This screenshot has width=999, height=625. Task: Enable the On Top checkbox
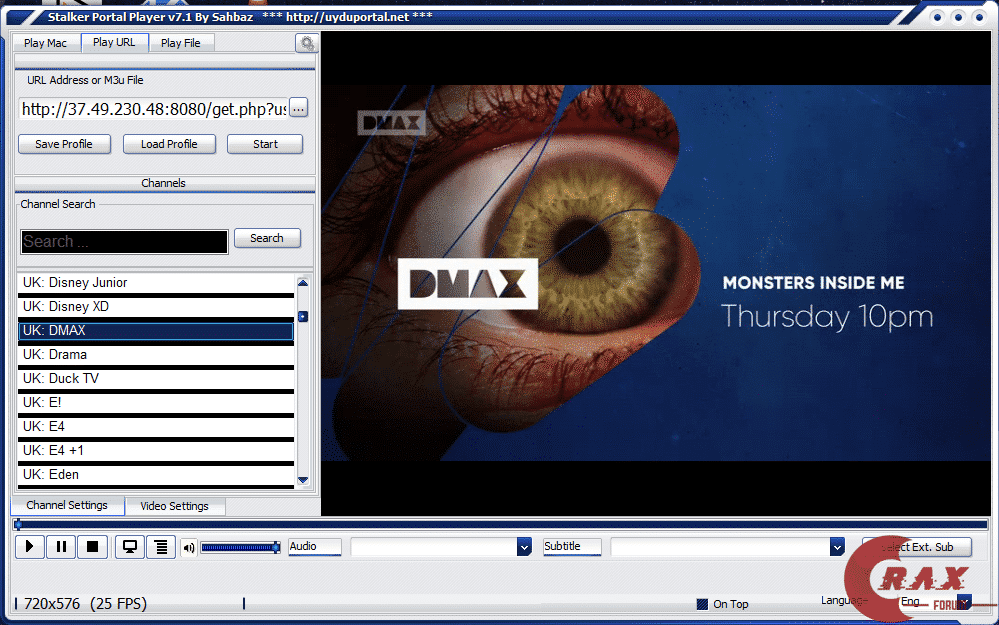pyautogui.click(x=702, y=604)
